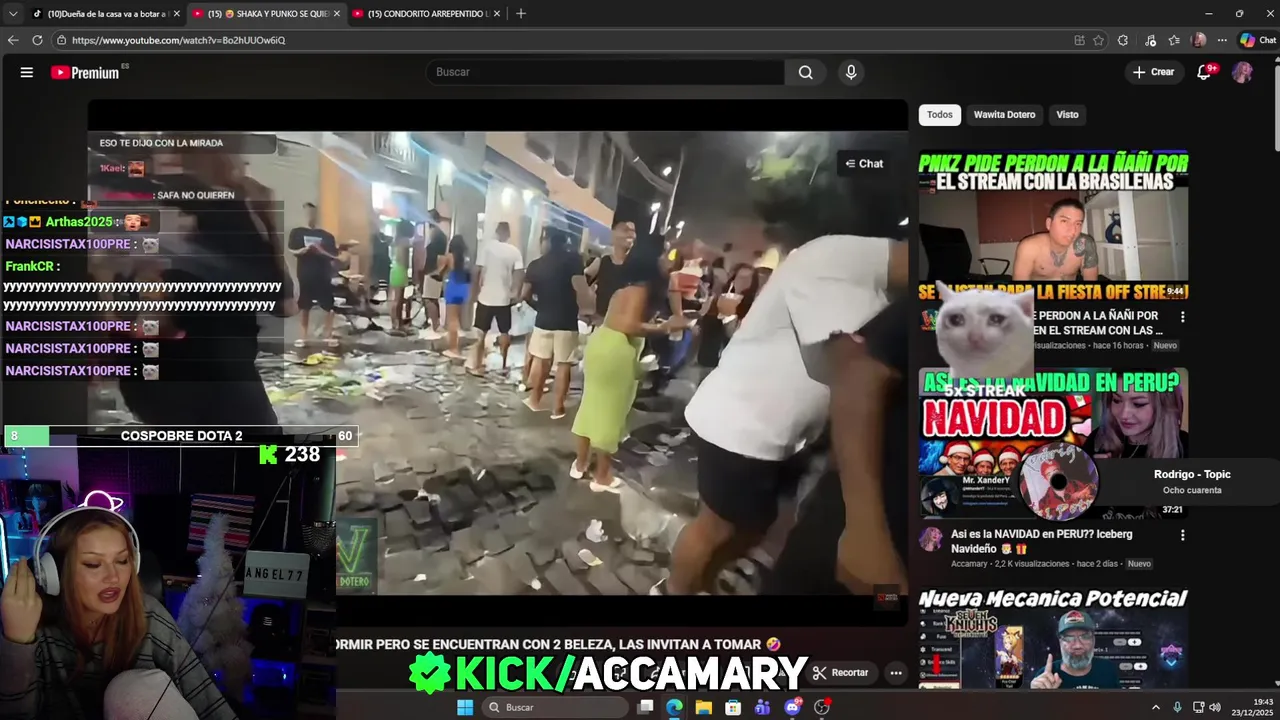Viewport: 1280px width, 720px height.
Task: Open the browser tab list dropdown arrow
Action: (13, 13)
